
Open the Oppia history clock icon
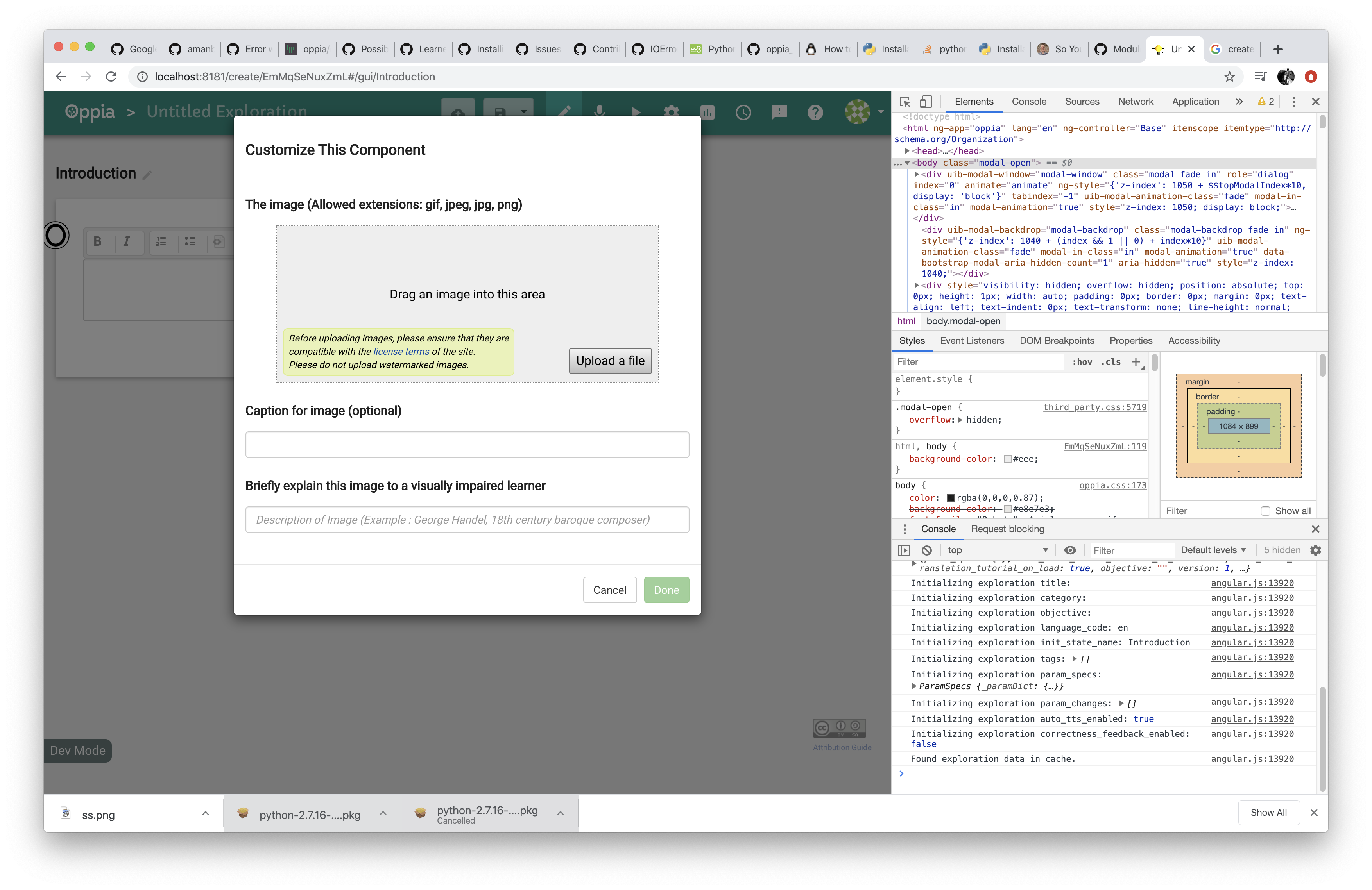pos(743,112)
